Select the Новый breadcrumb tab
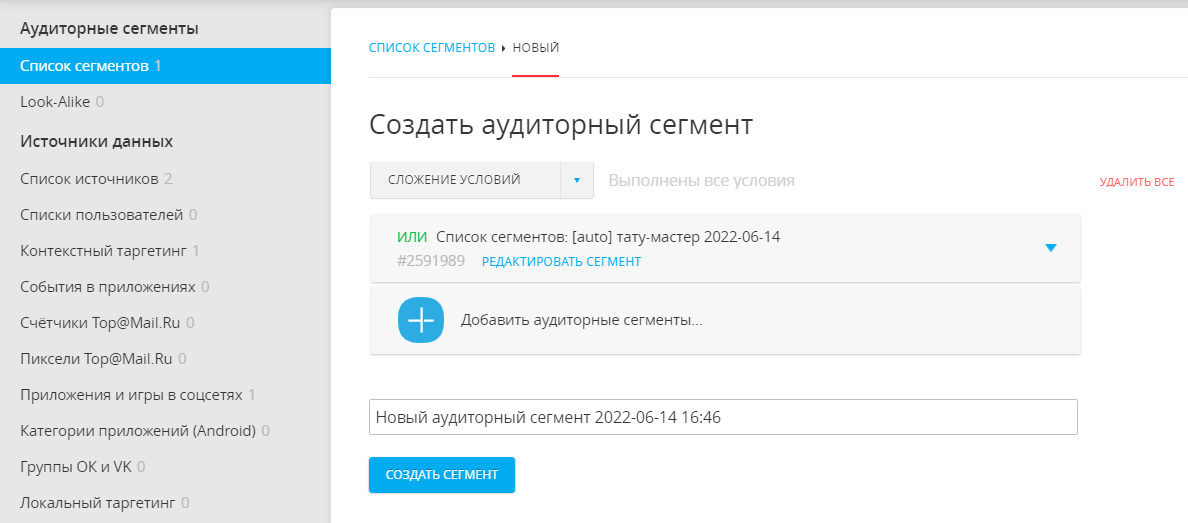Viewport: 1188px width, 523px height. pos(536,48)
